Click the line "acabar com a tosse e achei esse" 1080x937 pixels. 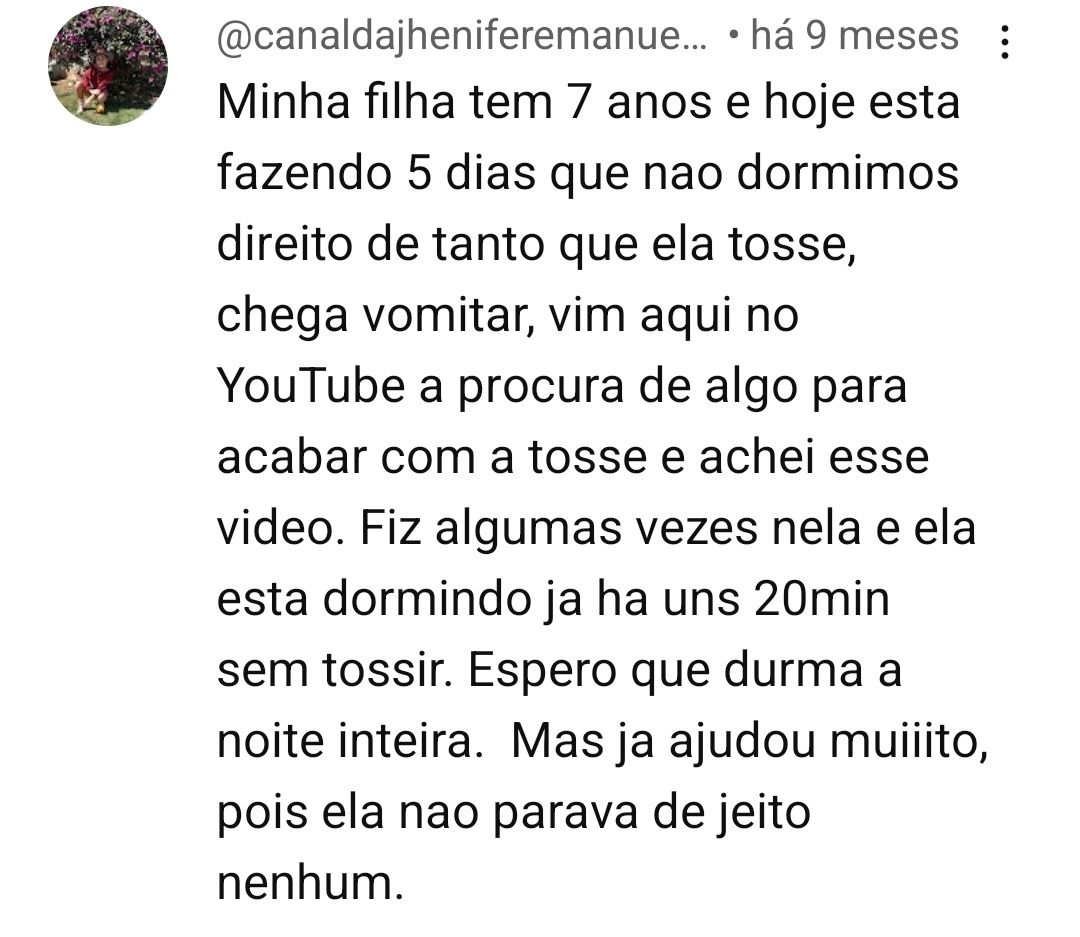tap(572, 457)
